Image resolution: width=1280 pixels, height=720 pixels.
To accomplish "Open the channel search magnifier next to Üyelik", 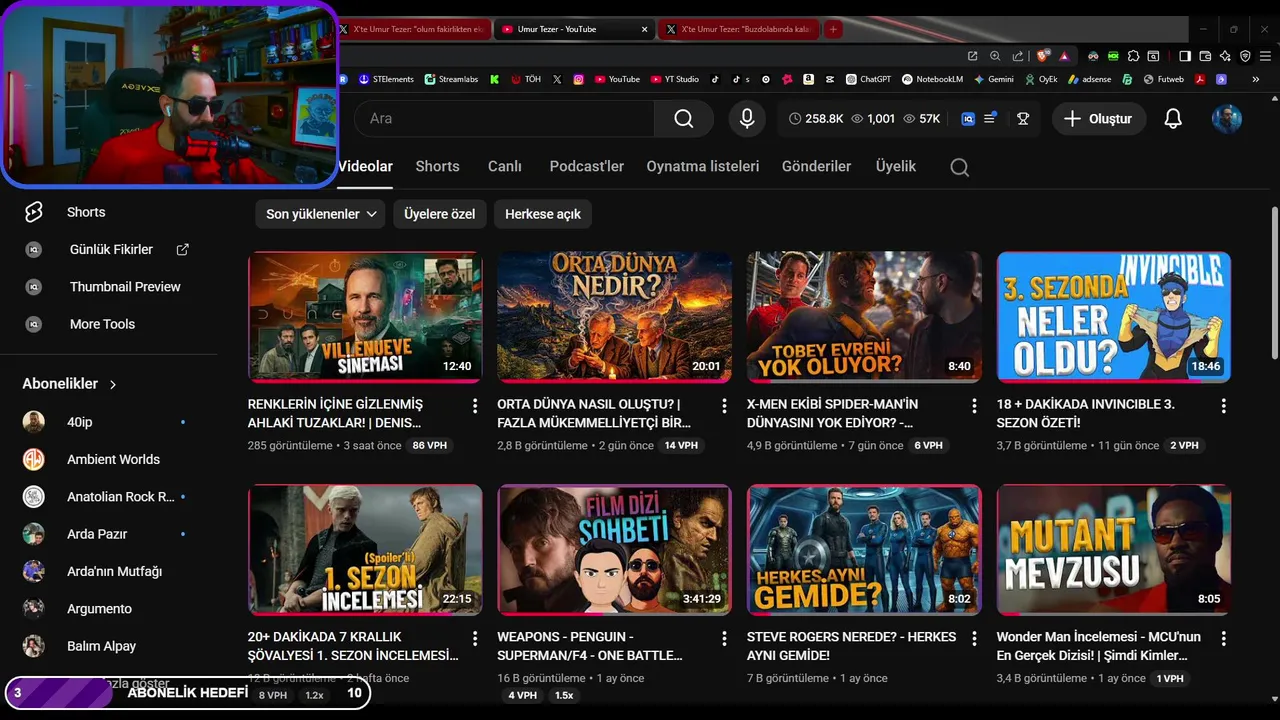I will (959, 167).
